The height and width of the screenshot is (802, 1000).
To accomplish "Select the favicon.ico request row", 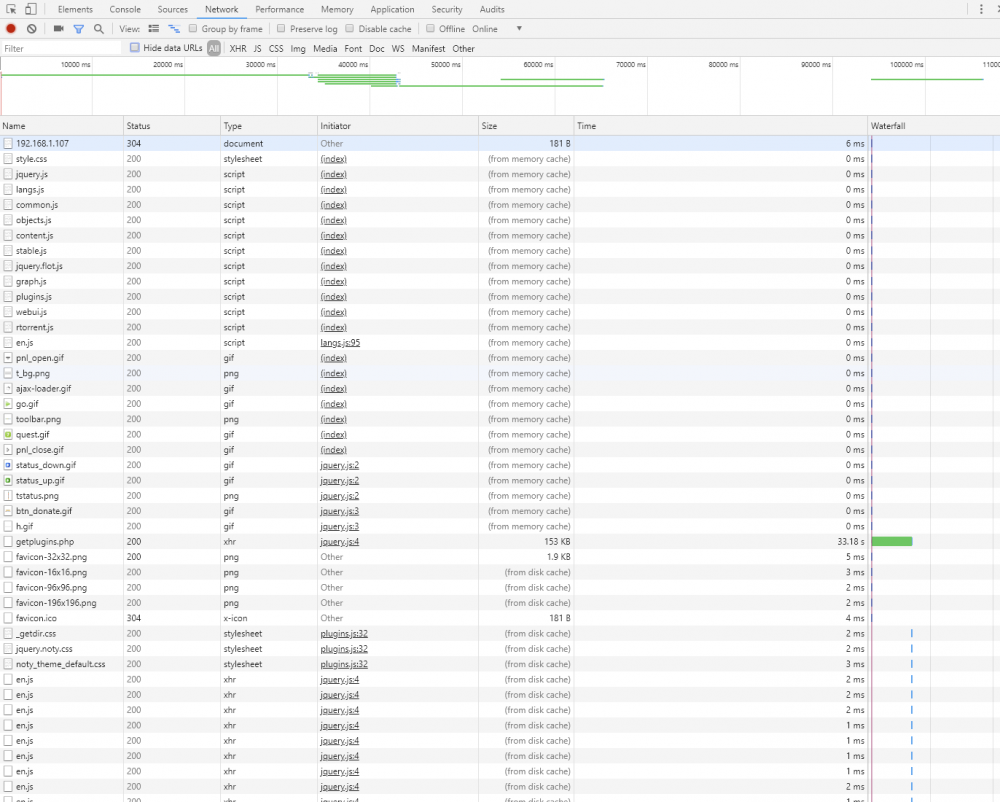I will (x=500, y=618).
